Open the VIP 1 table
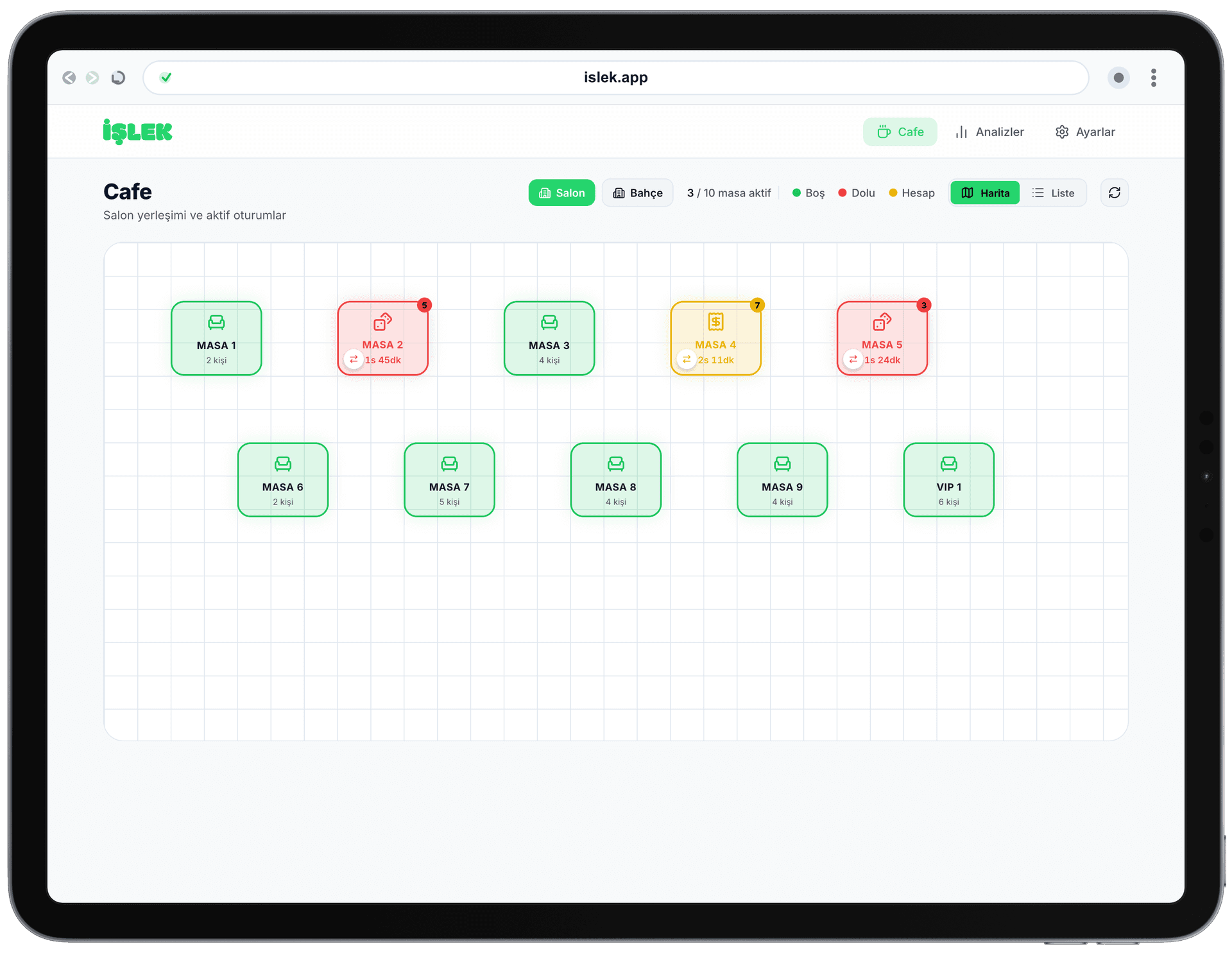Viewport: 1232px width, 953px height. (948, 479)
